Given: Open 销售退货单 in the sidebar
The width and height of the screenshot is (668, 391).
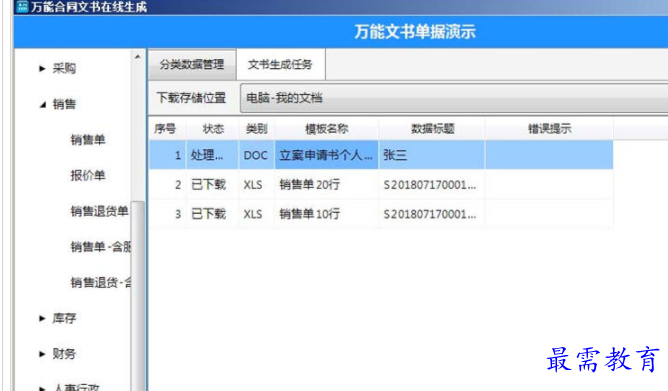Looking at the screenshot, I should point(99,211).
